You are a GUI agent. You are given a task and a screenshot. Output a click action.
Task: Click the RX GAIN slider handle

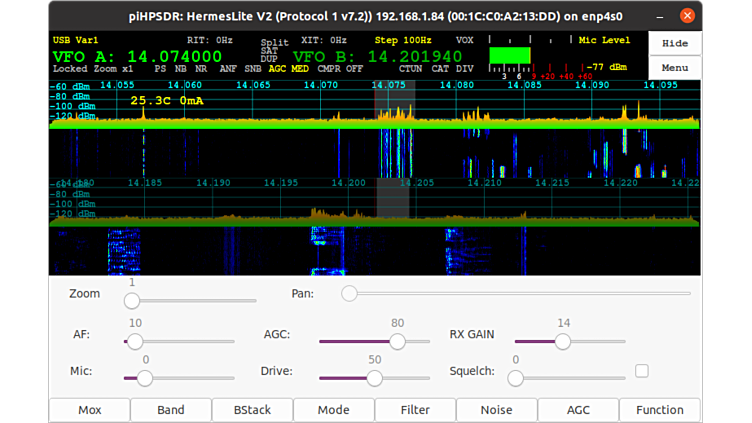tap(562, 341)
